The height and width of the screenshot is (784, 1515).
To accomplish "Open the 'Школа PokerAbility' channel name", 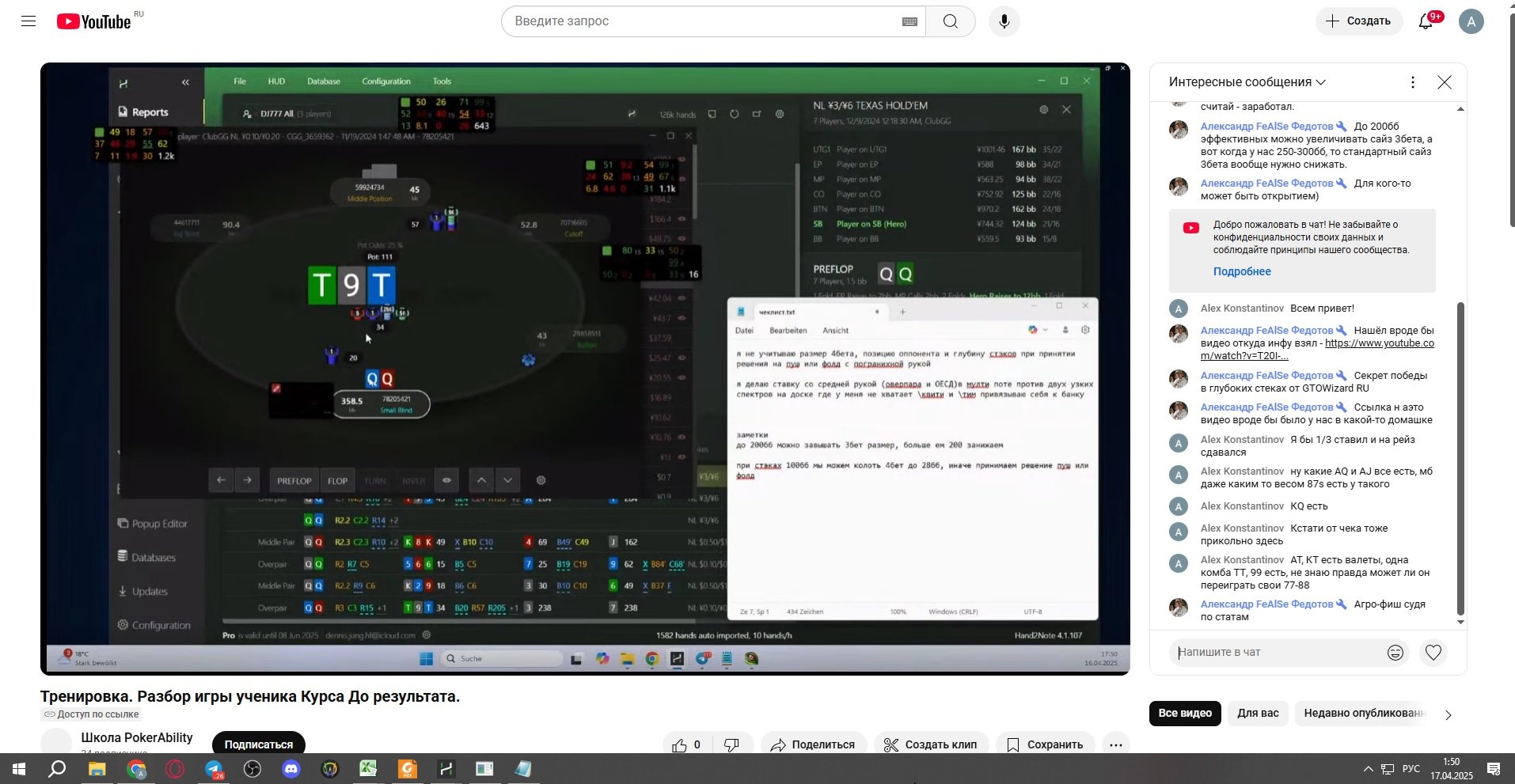I will coord(137,737).
